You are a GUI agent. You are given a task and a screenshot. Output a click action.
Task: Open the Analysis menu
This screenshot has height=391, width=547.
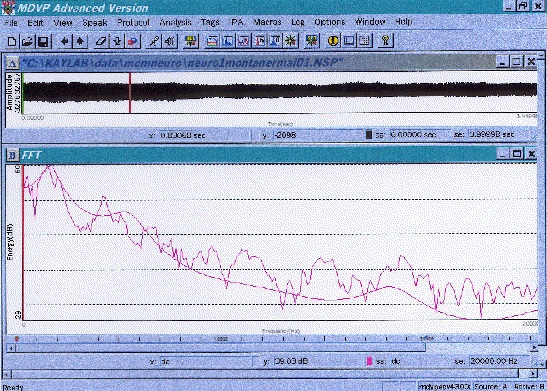click(175, 22)
